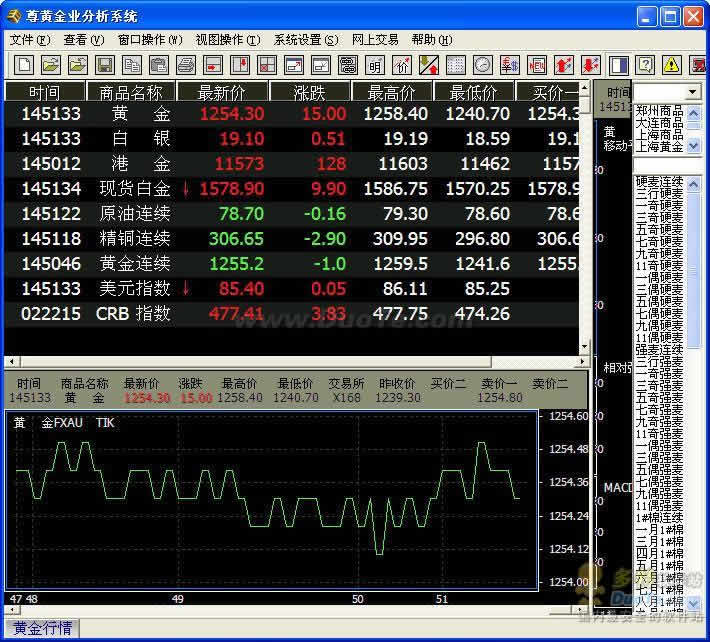Select the 原油连续 row in the quote table
This screenshot has width=710, height=642.
(x=292, y=214)
